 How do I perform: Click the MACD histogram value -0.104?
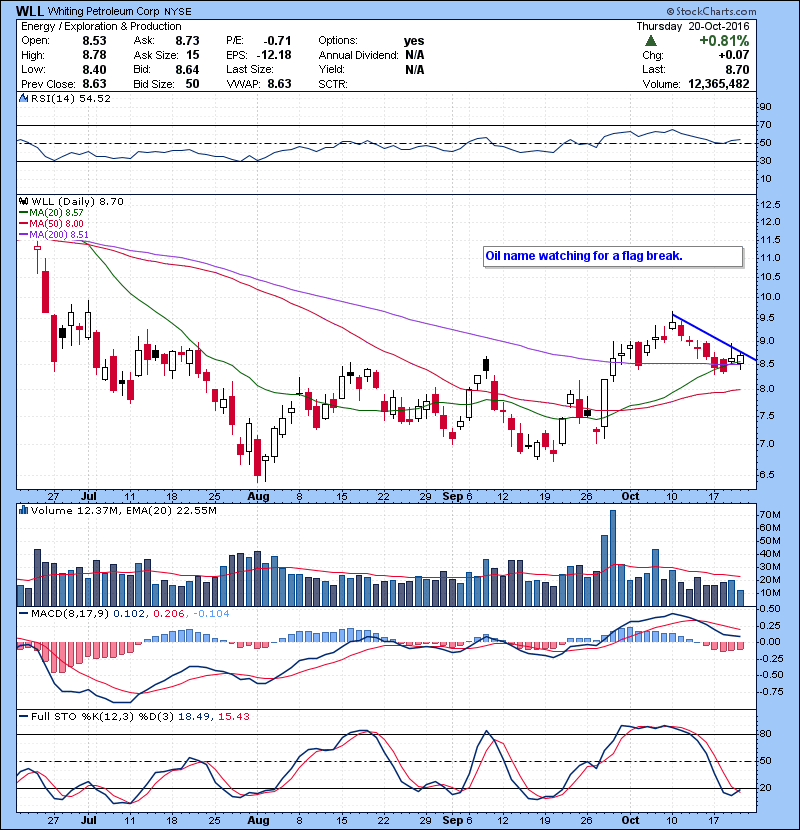click(211, 614)
